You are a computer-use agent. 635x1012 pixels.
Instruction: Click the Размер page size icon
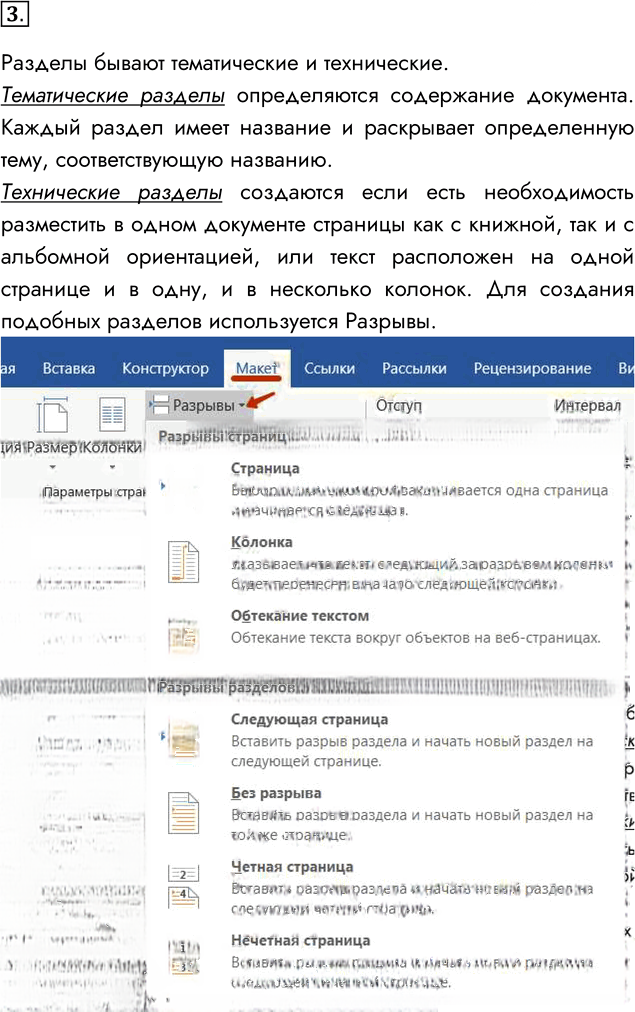point(52,414)
